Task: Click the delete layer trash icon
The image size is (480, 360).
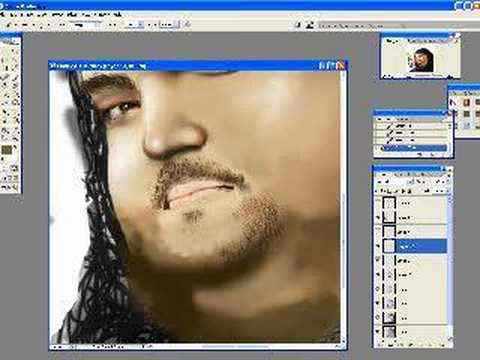Action: pyautogui.click(x=443, y=344)
